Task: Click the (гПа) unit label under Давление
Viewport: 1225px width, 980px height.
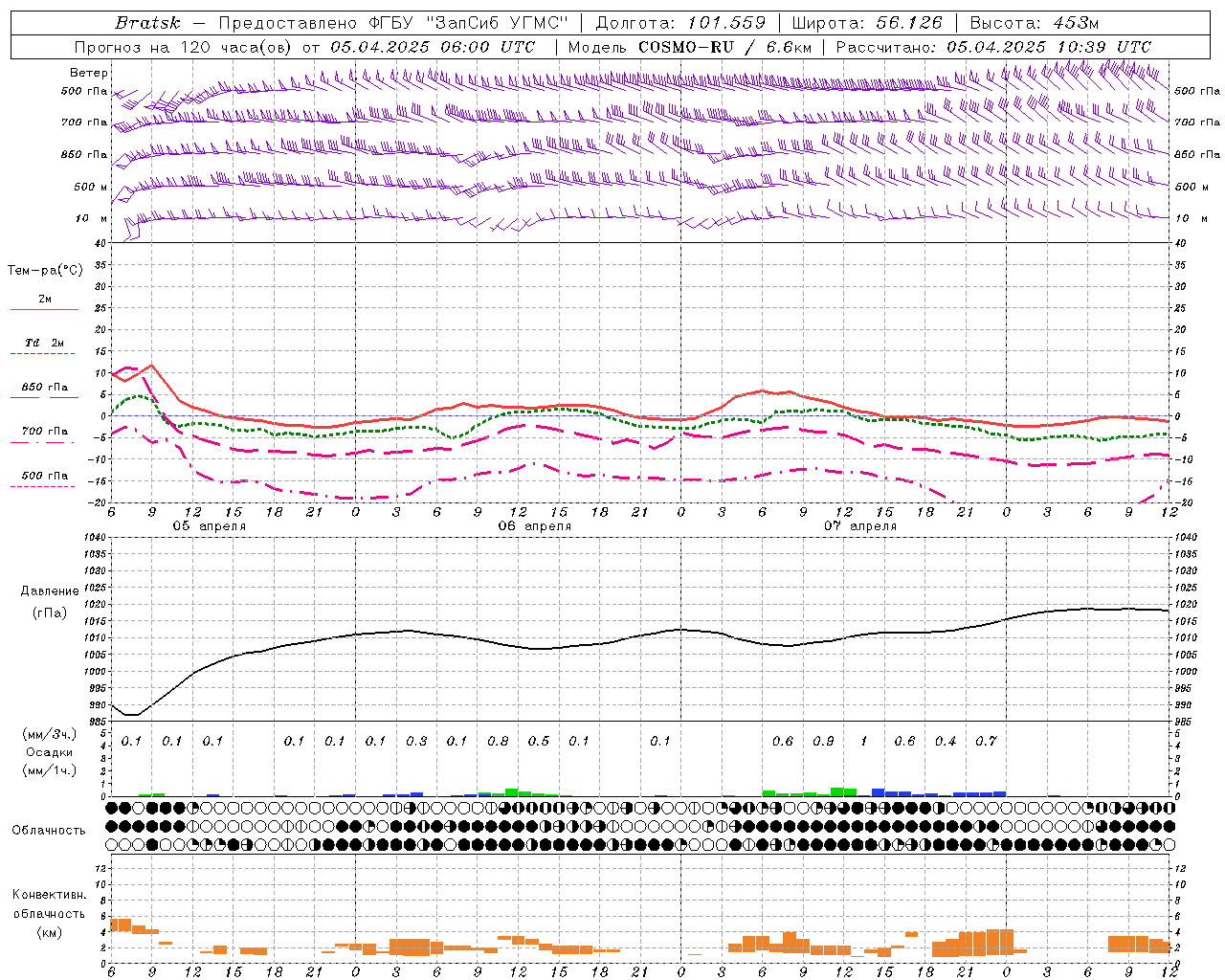Action: pos(49,613)
